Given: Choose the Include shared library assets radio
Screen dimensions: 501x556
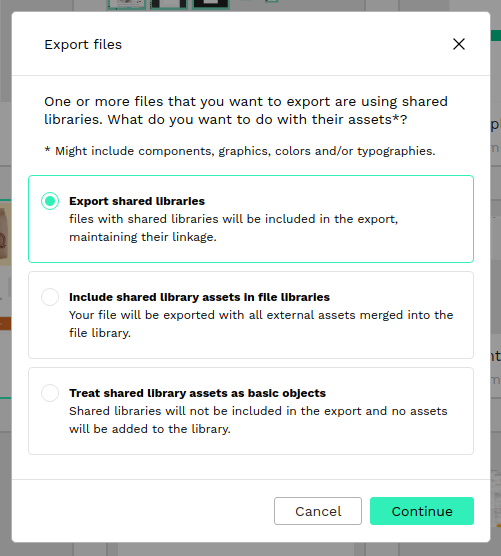Looking at the screenshot, I should [x=50, y=297].
